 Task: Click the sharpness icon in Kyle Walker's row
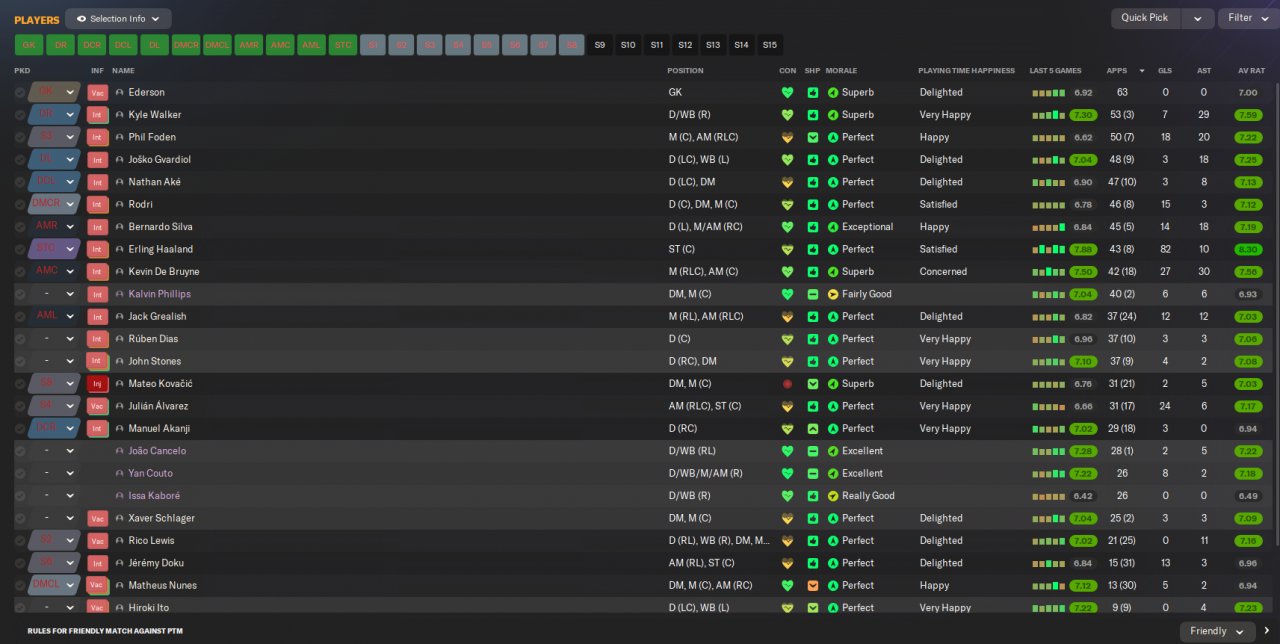[813, 115]
